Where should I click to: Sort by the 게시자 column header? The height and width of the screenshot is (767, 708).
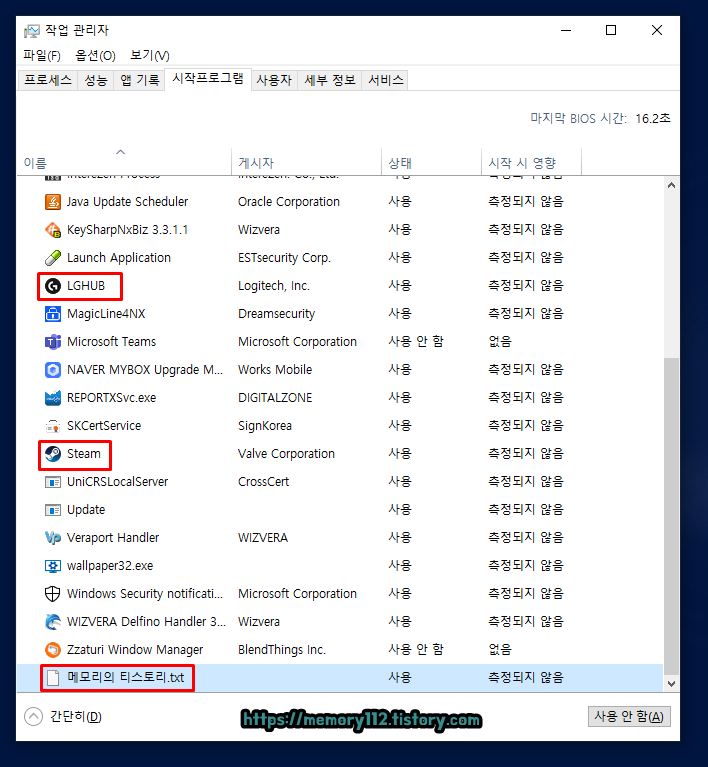pyautogui.click(x=306, y=160)
